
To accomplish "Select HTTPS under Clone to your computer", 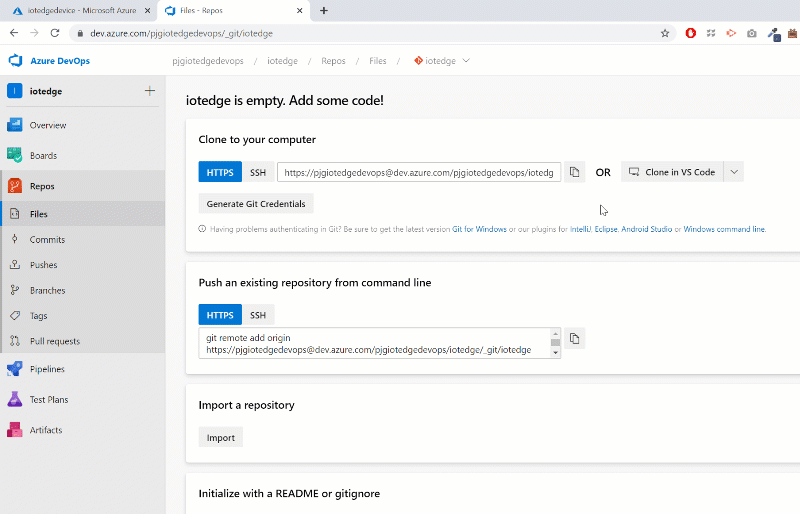I will tap(220, 172).
